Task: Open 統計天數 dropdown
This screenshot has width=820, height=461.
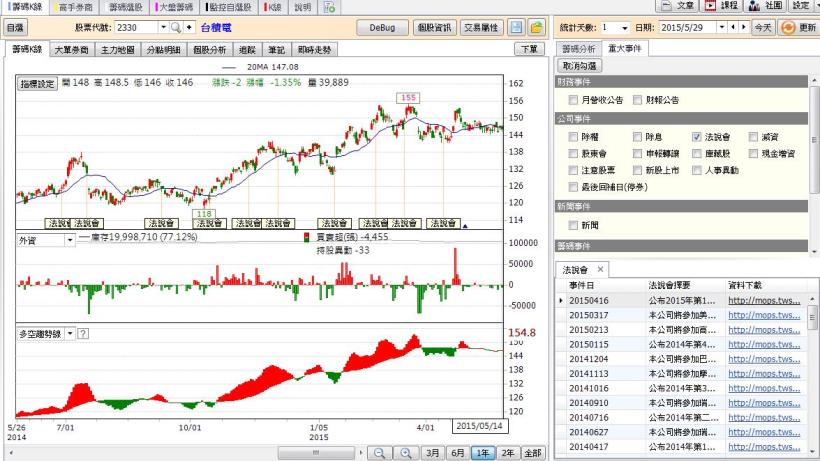Action: tap(624, 28)
